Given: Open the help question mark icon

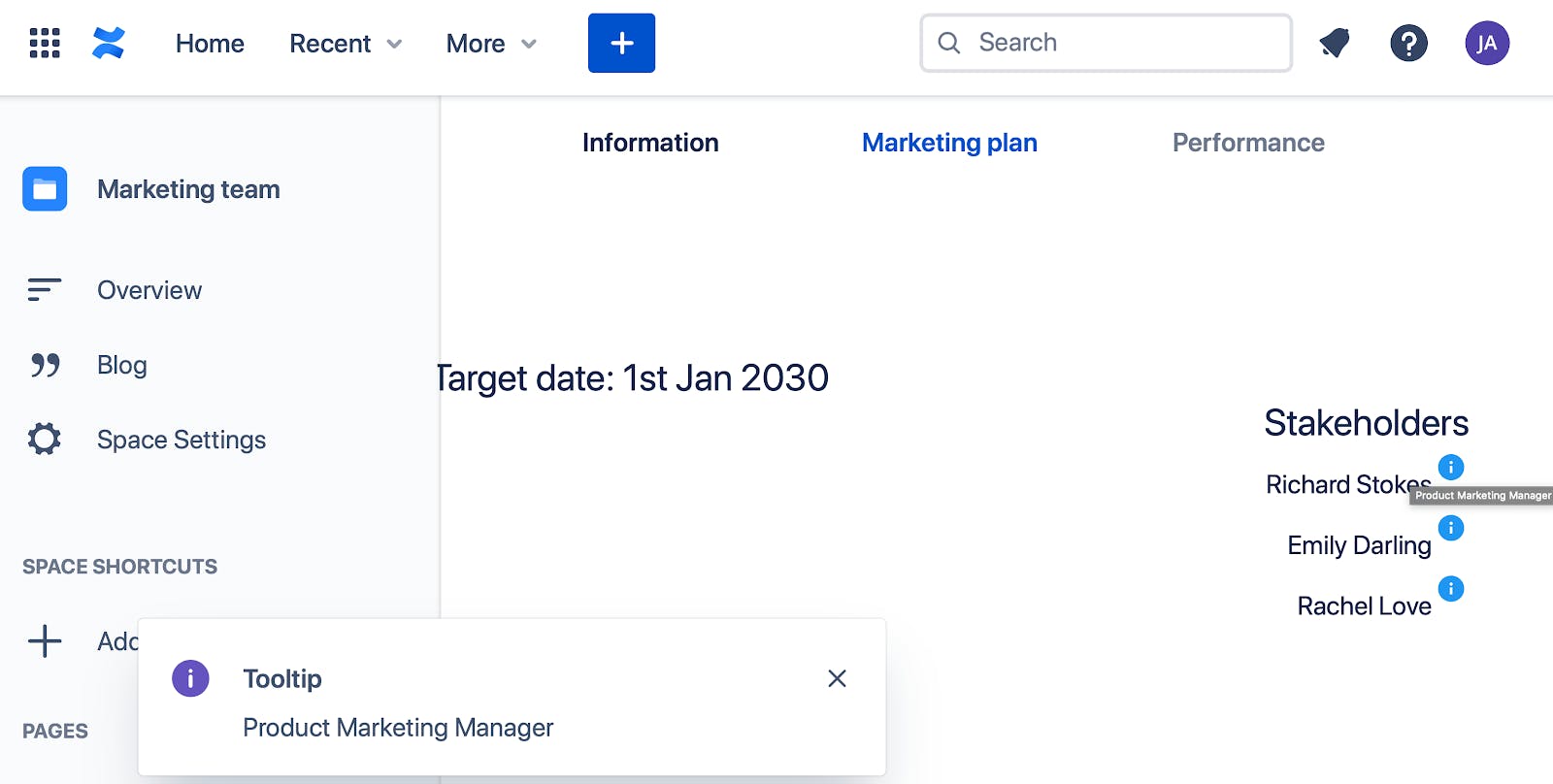Looking at the screenshot, I should (1408, 44).
